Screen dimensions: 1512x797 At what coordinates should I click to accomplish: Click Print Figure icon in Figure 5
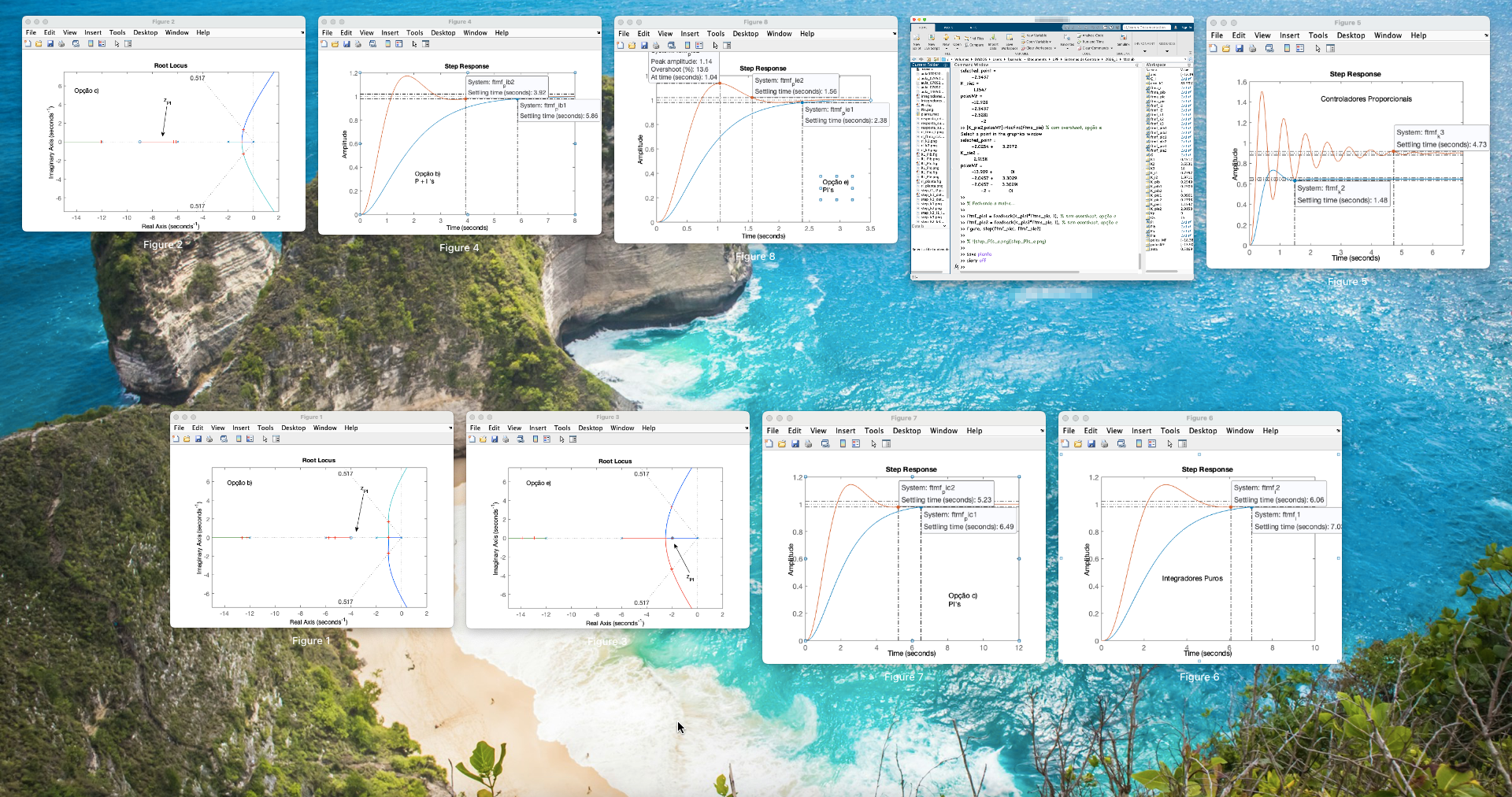(x=1252, y=48)
